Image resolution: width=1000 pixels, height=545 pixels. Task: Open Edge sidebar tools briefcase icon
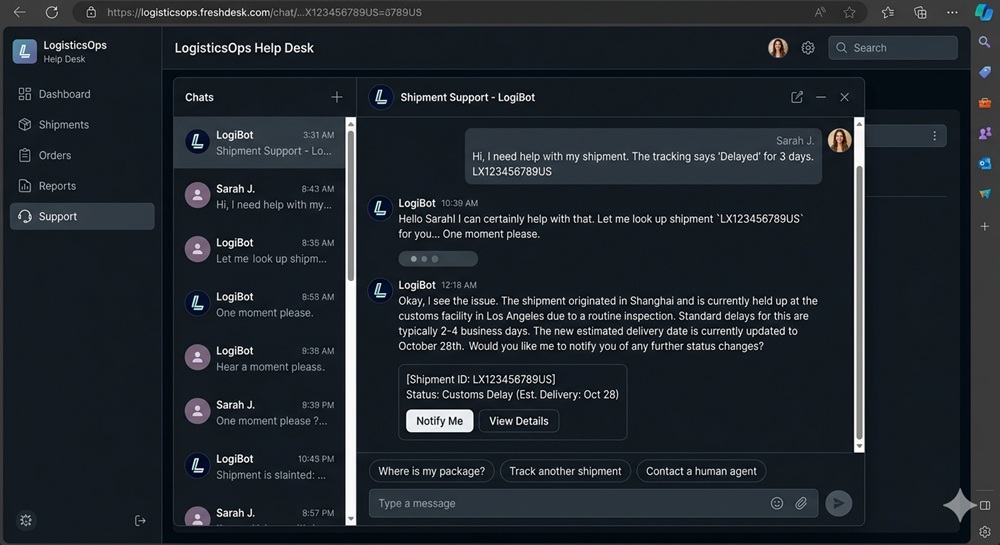985,103
